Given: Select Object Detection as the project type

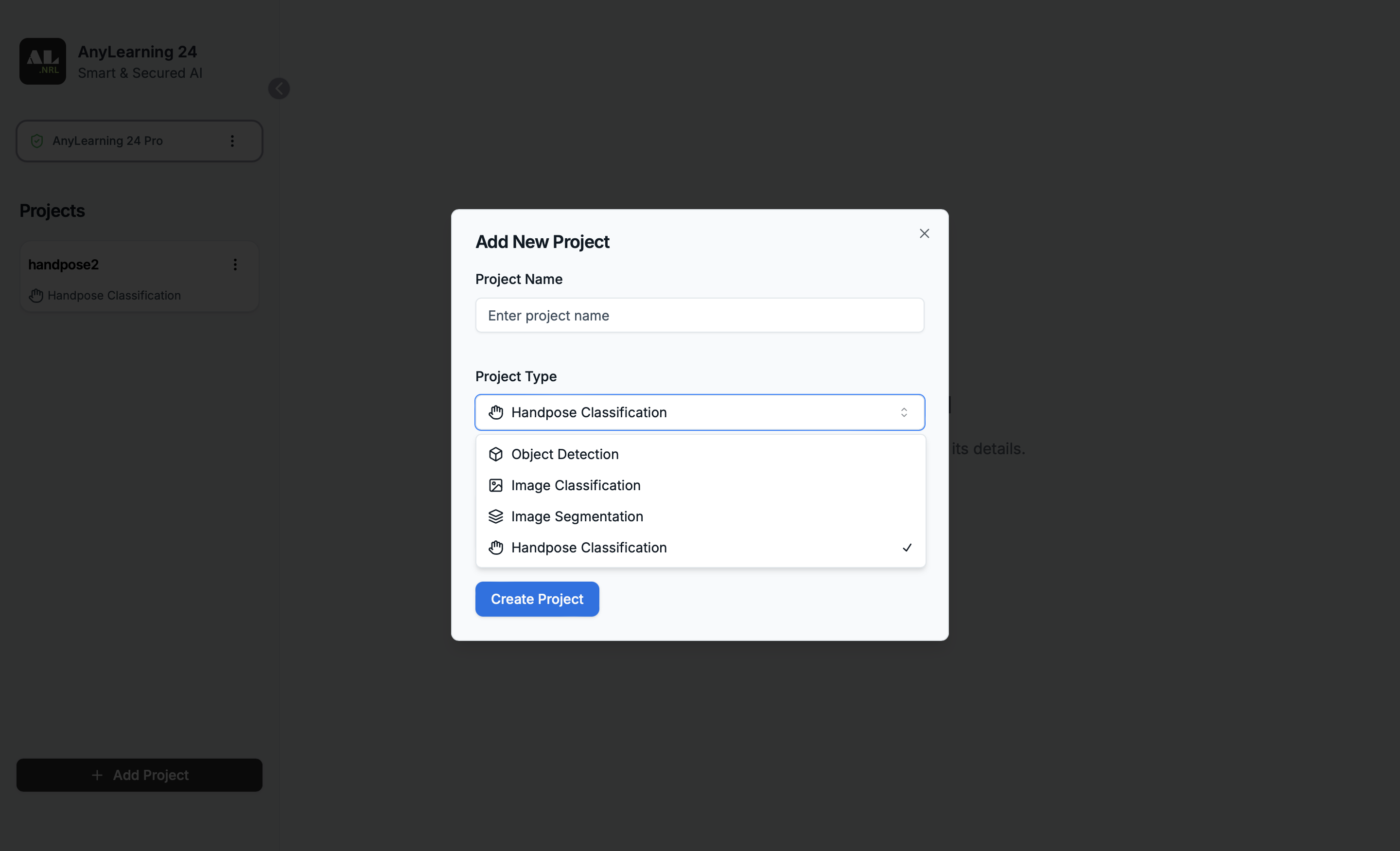Looking at the screenshot, I should tap(565, 454).
